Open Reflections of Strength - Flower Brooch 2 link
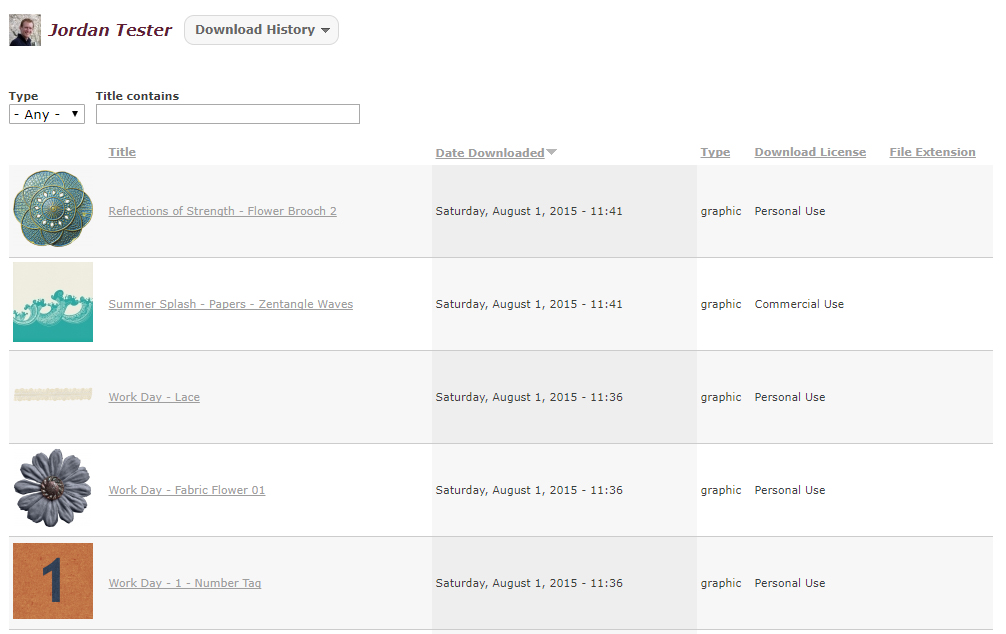Image resolution: width=1006 pixels, height=634 pixels. (223, 211)
